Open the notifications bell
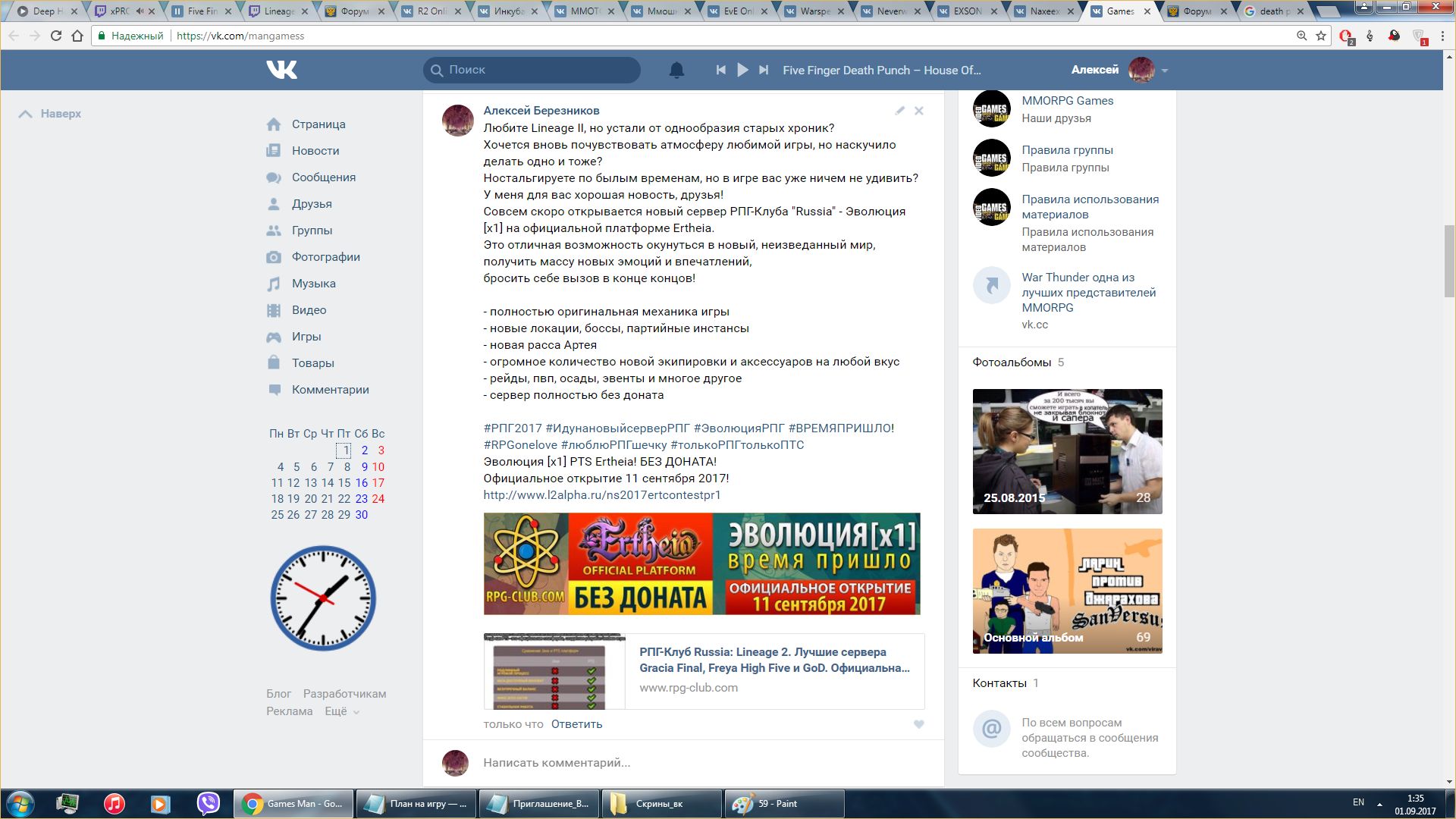 (x=676, y=70)
